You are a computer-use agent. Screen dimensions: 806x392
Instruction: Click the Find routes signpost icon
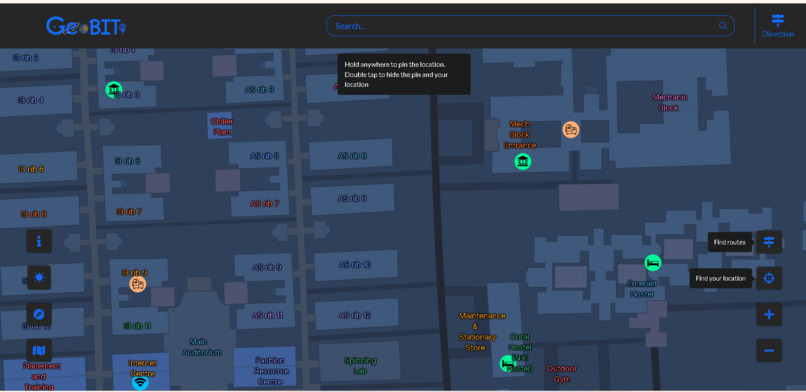tap(769, 242)
